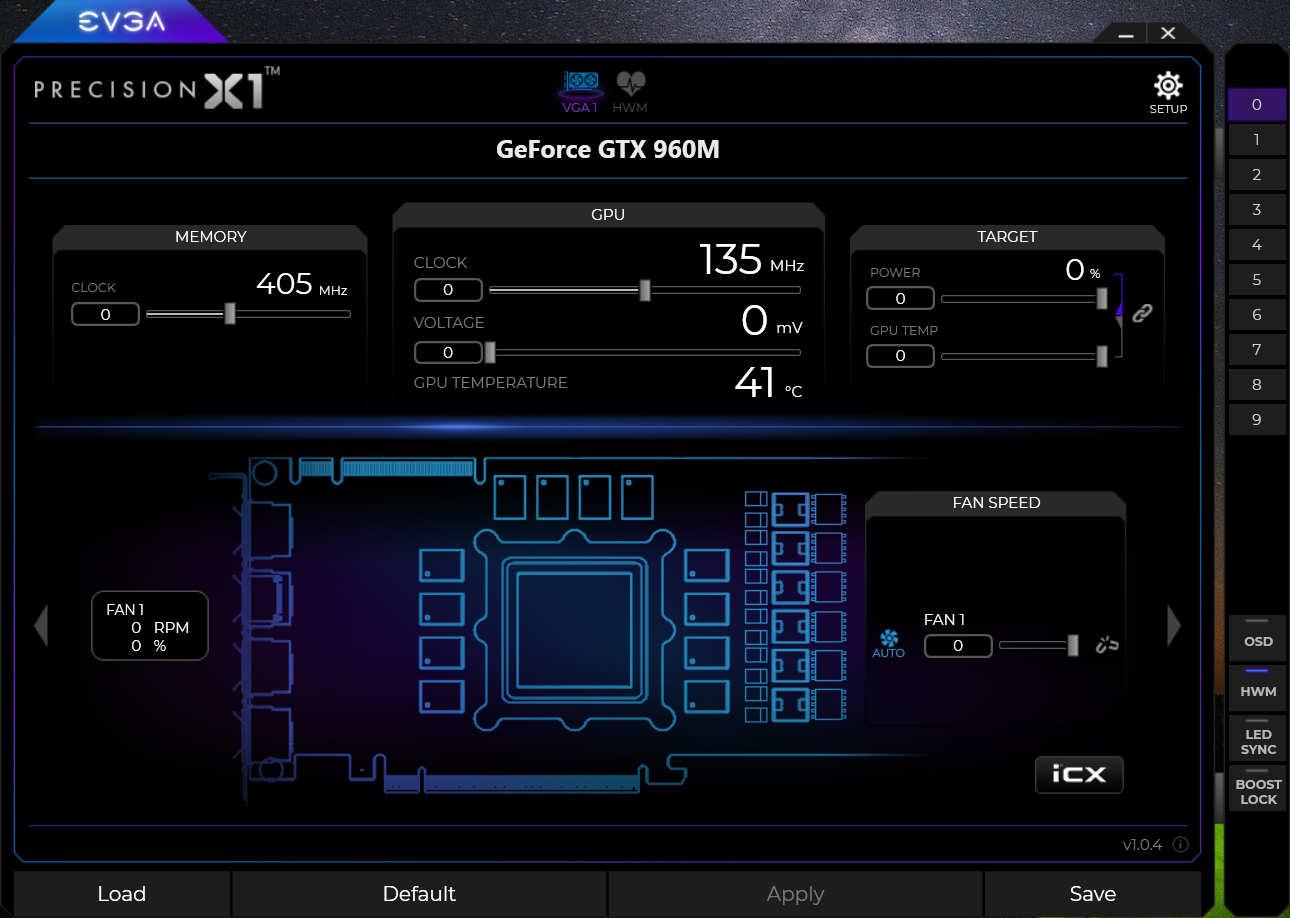Select profile 7
Image resolution: width=1290 pixels, height=918 pixels.
(x=1257, y=349)
